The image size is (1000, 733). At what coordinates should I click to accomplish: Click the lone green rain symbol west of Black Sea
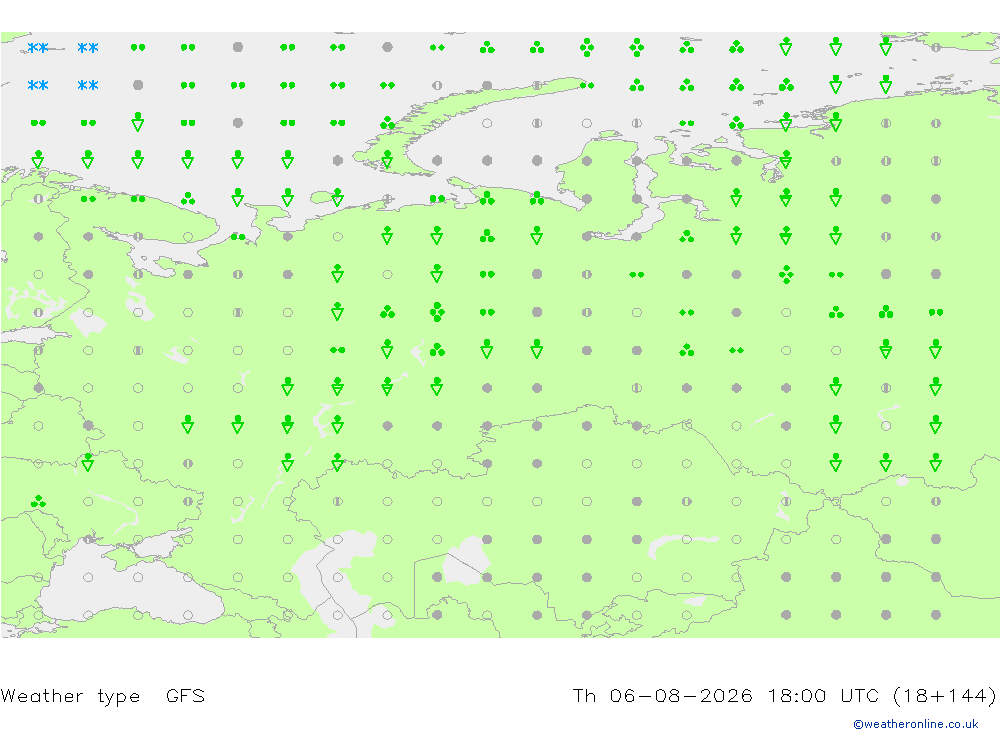coord(38,501)
